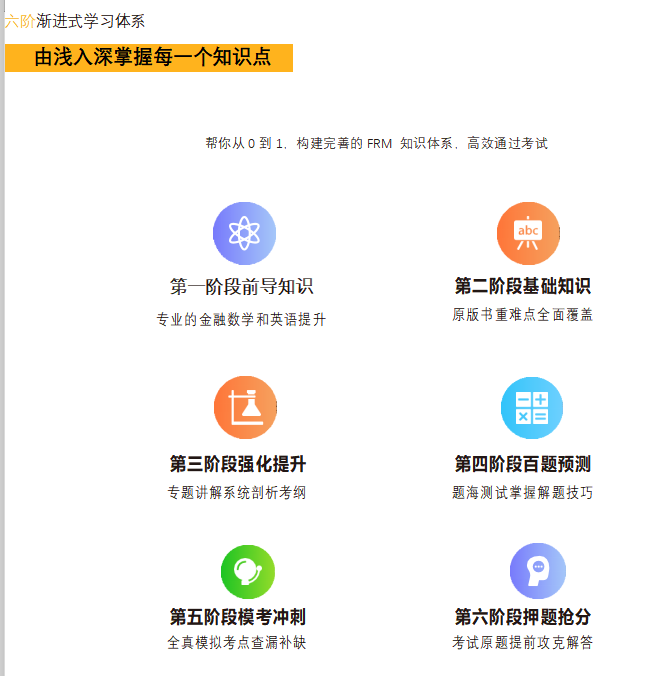
Task: Click the blue calculator icon
Action: pos(531,408)
